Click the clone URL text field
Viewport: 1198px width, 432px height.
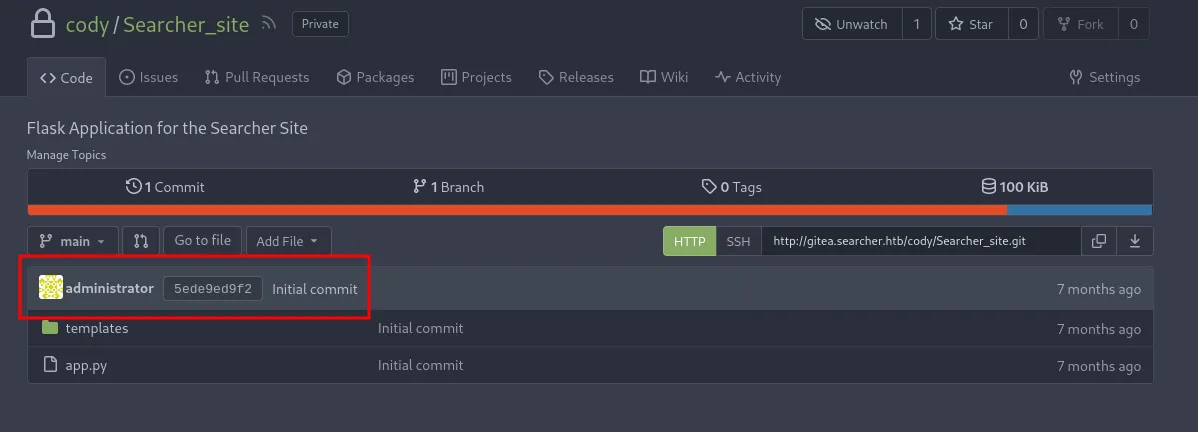(x=920, y=241)
